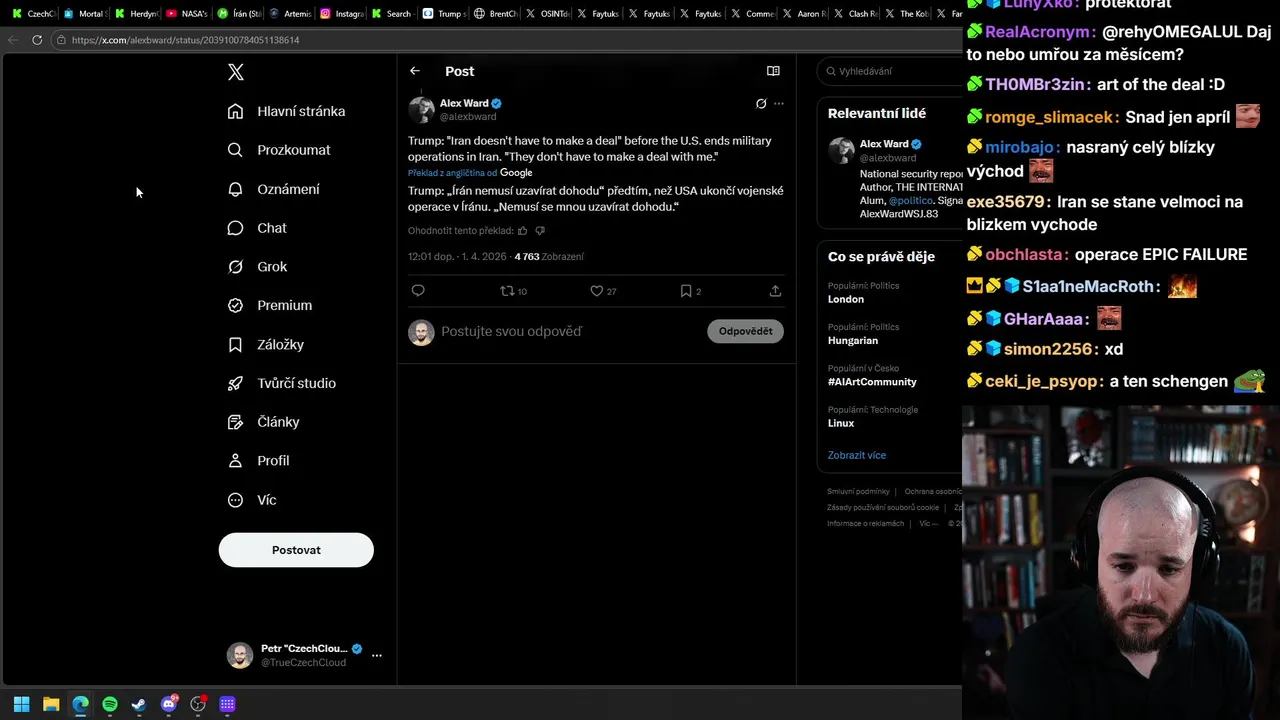
Task: Click the @alexbward handle on post
Action: pyautogui.click(x=468, y=117)
